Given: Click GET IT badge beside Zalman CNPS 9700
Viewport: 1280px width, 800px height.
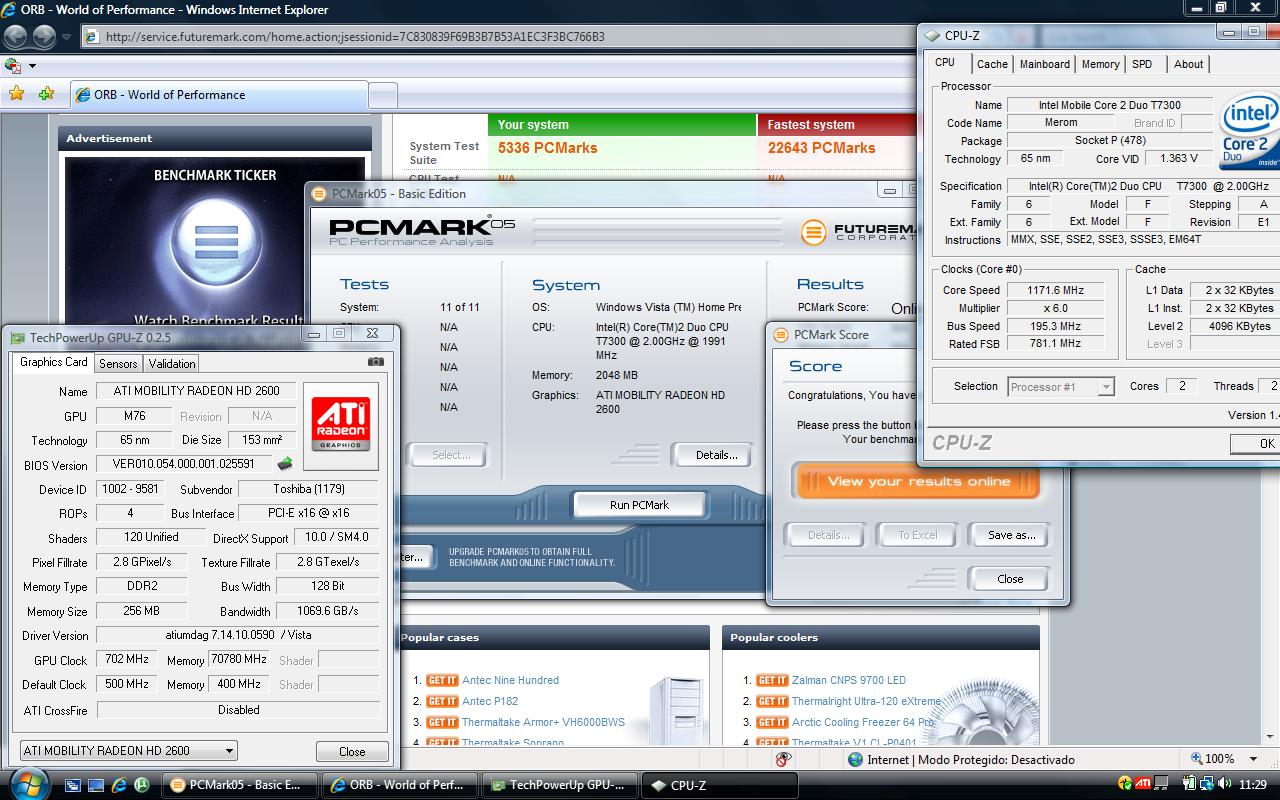Looking at the screenshot, I should coord(772,680).
